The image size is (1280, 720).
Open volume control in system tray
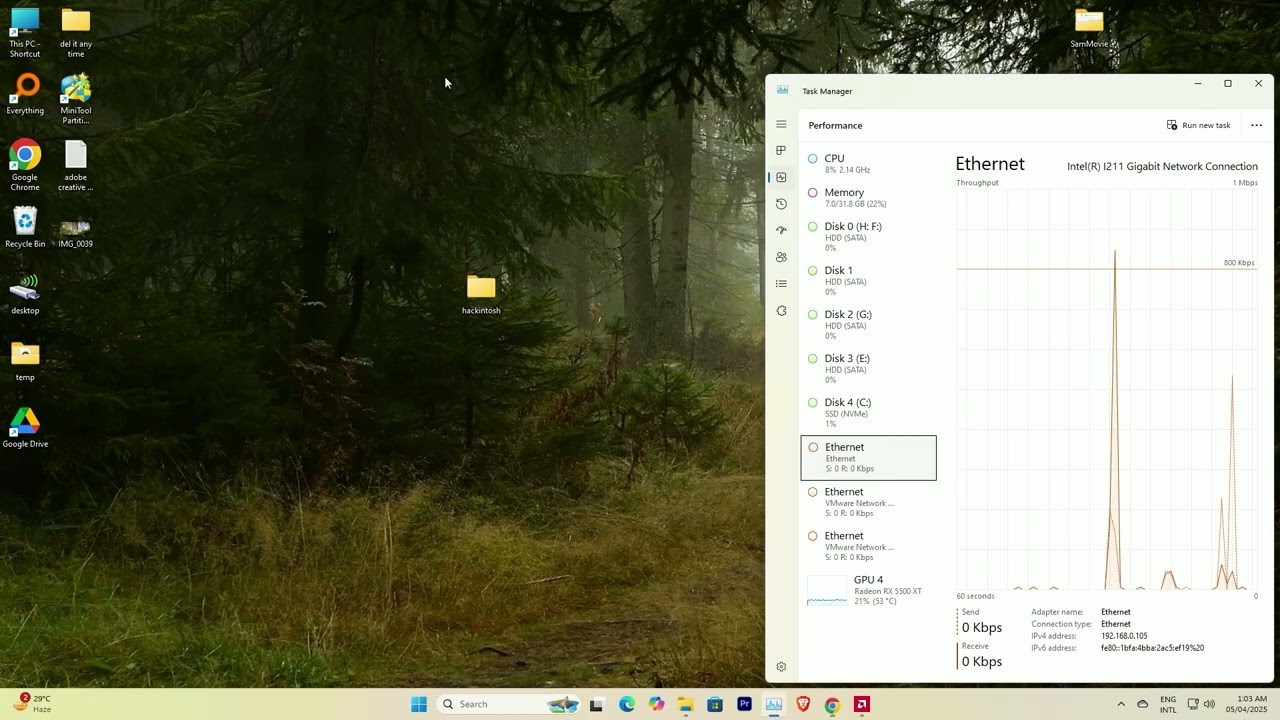(1209, 704)
